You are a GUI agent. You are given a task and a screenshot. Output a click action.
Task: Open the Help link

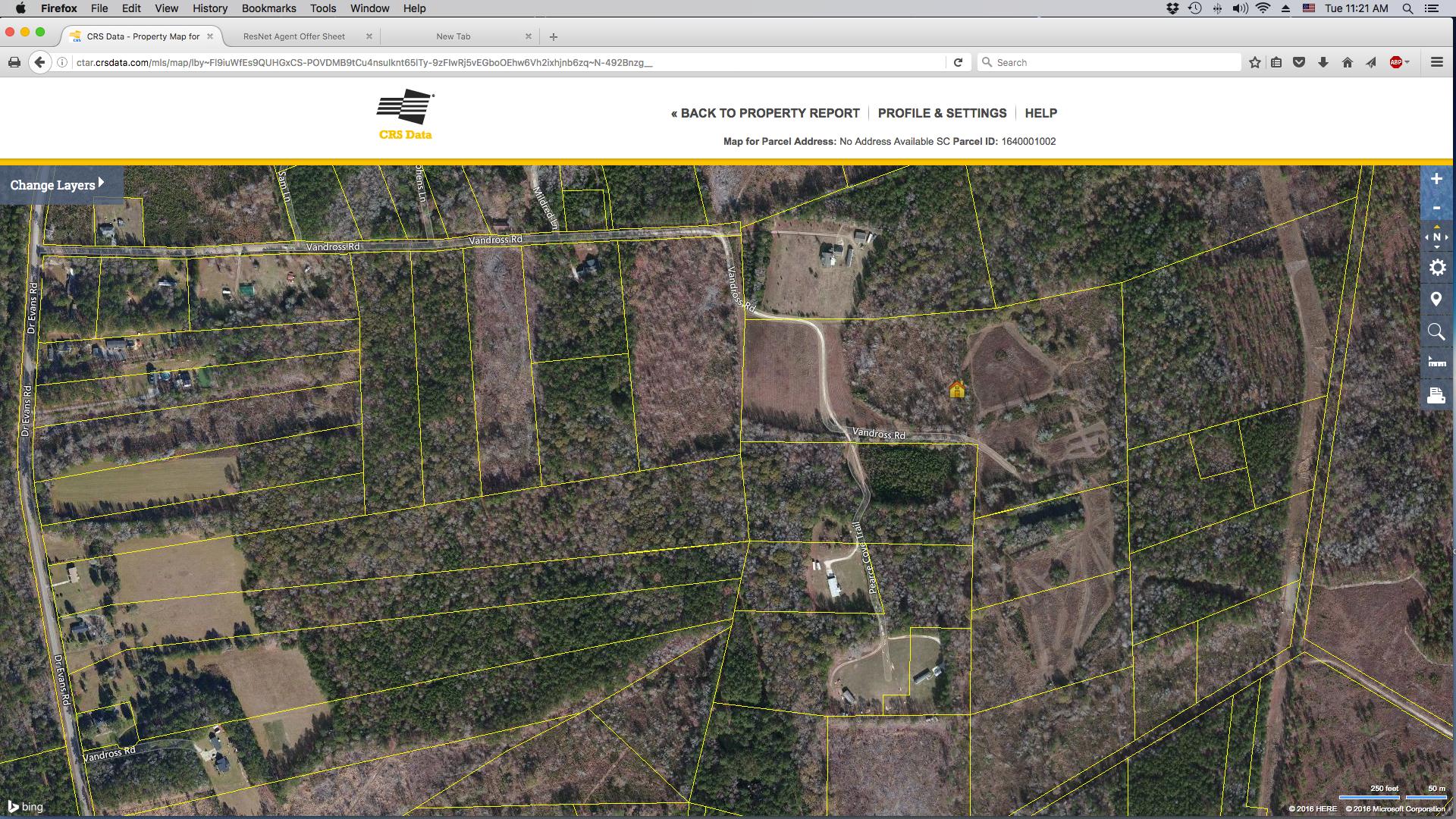1041,113
